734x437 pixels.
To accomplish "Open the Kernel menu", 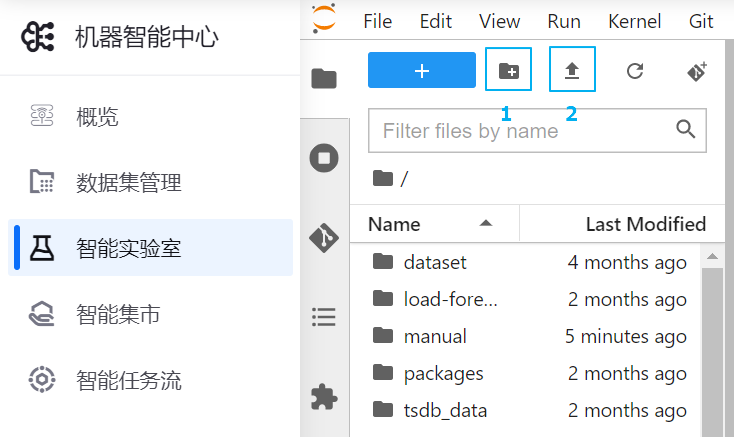I will point(634,21).
